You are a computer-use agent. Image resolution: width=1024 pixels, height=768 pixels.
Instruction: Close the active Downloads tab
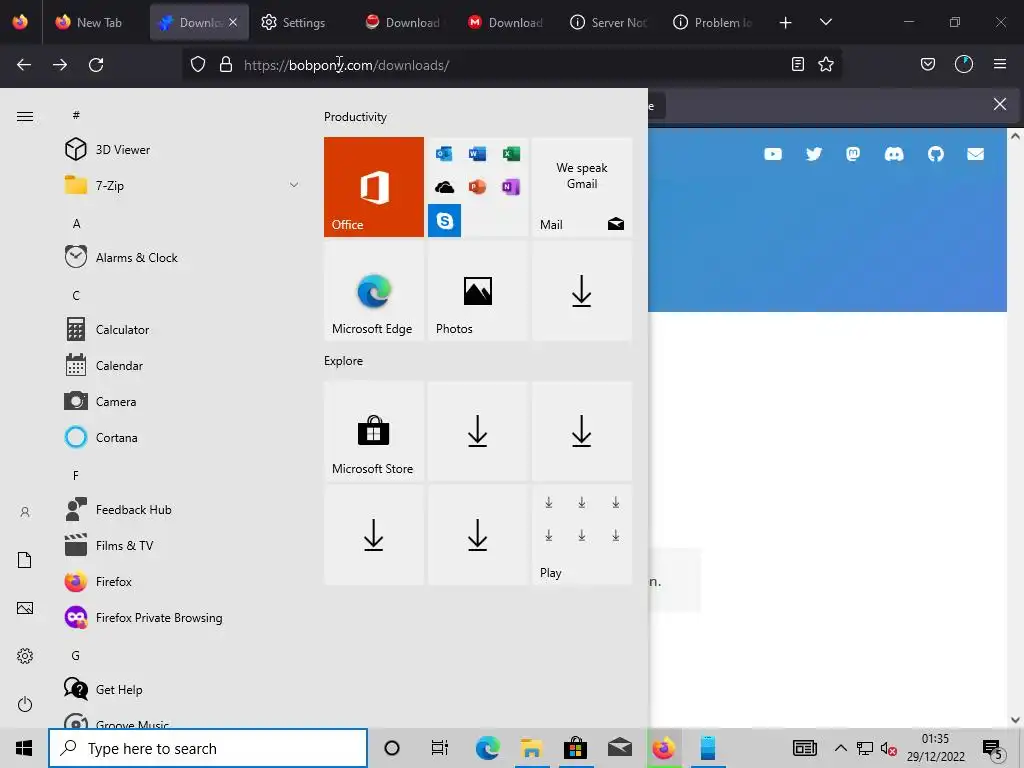(233, 22)
